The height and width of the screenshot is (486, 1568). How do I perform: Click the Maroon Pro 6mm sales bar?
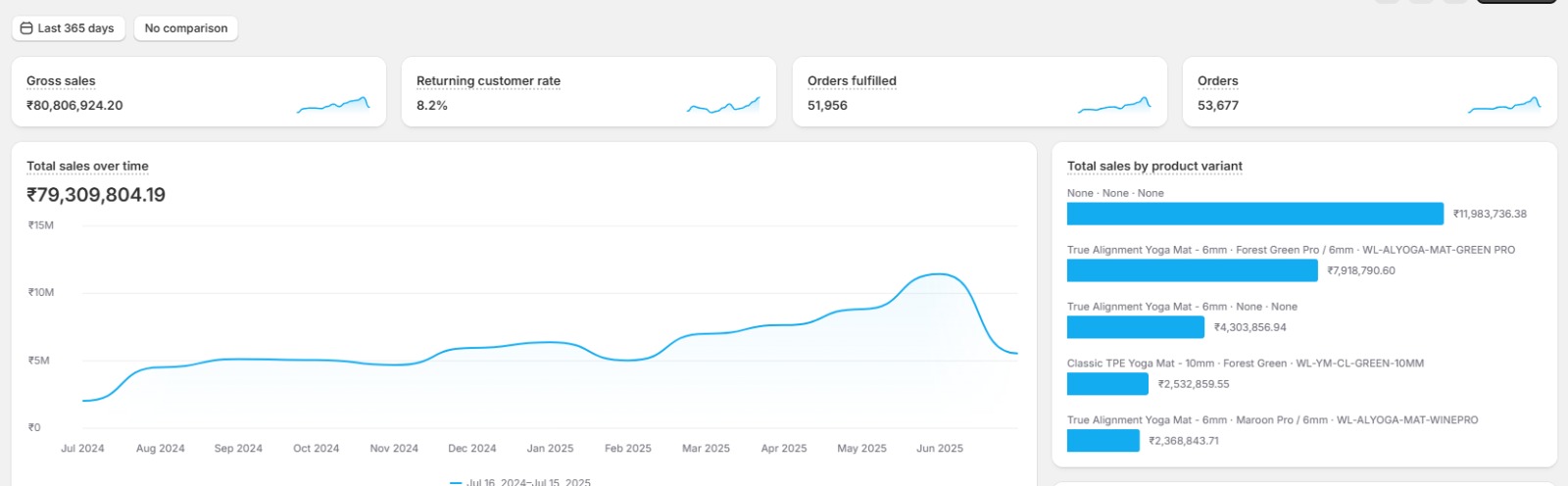pyautogui.click(x=1102, y=441)
